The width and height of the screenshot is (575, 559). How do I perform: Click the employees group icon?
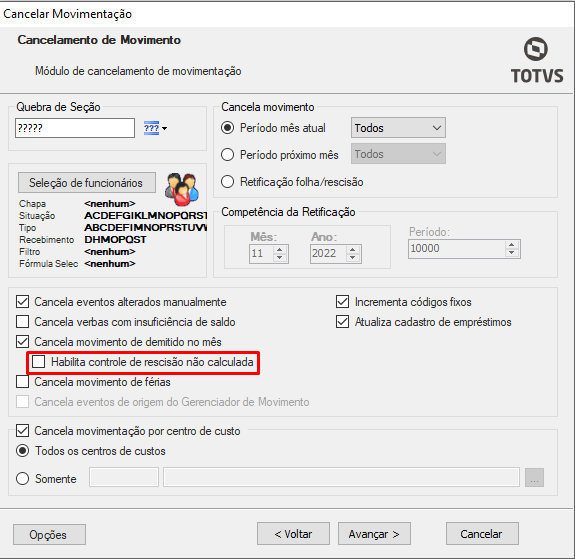182,189
